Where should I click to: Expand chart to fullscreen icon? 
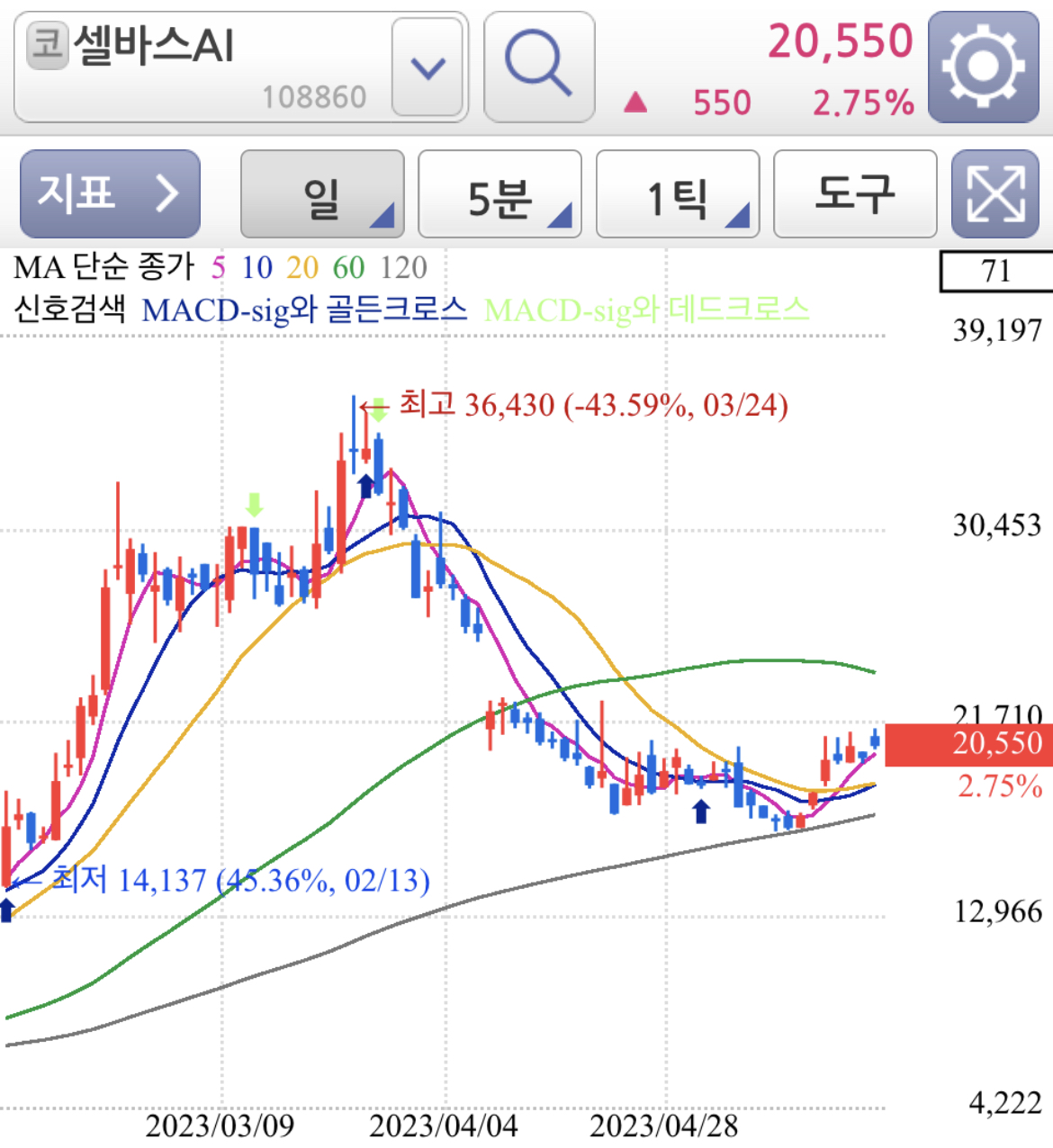click(x=995, y=193)
